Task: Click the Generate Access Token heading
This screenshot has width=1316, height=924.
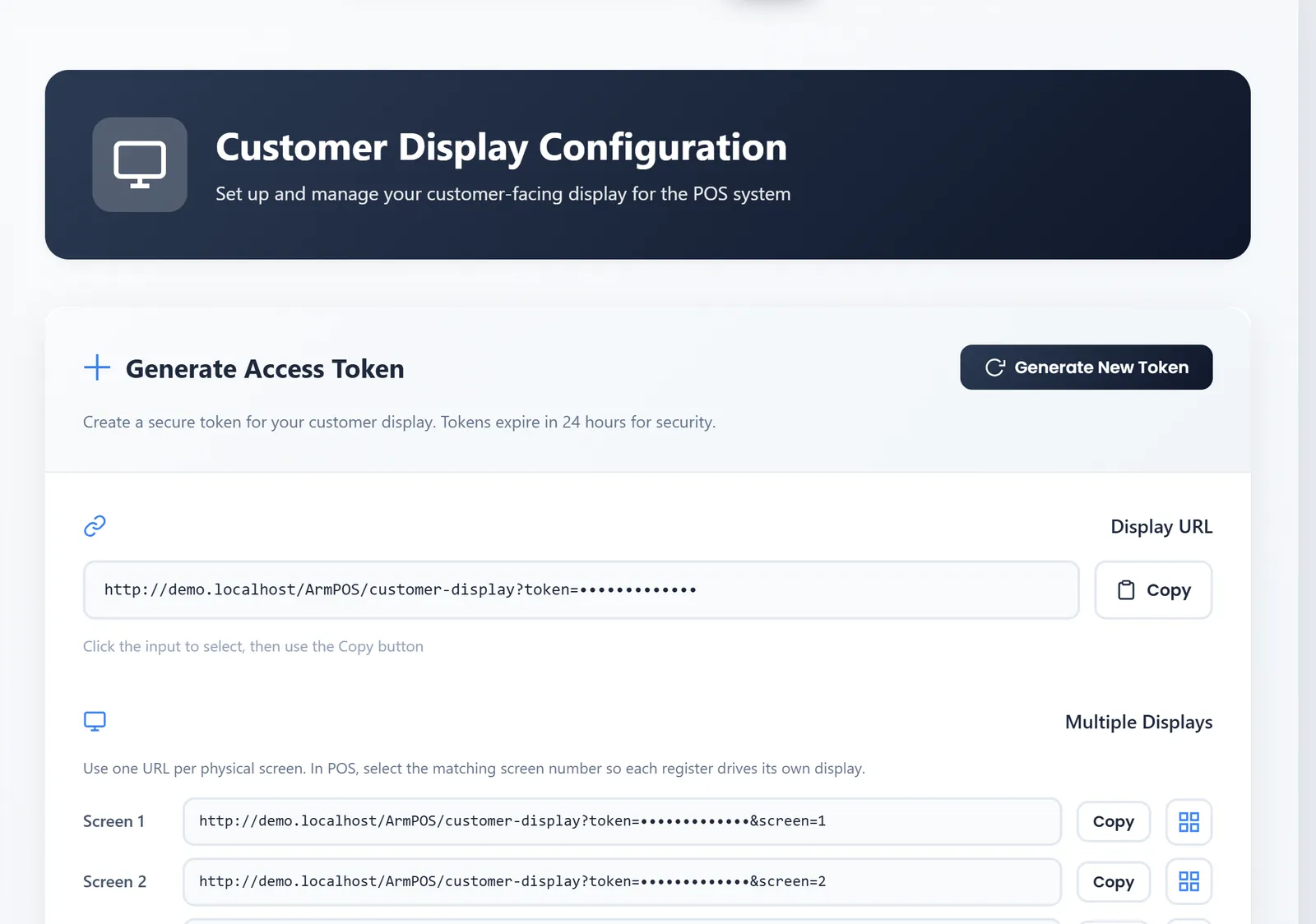Action: [x=265, y=369]
